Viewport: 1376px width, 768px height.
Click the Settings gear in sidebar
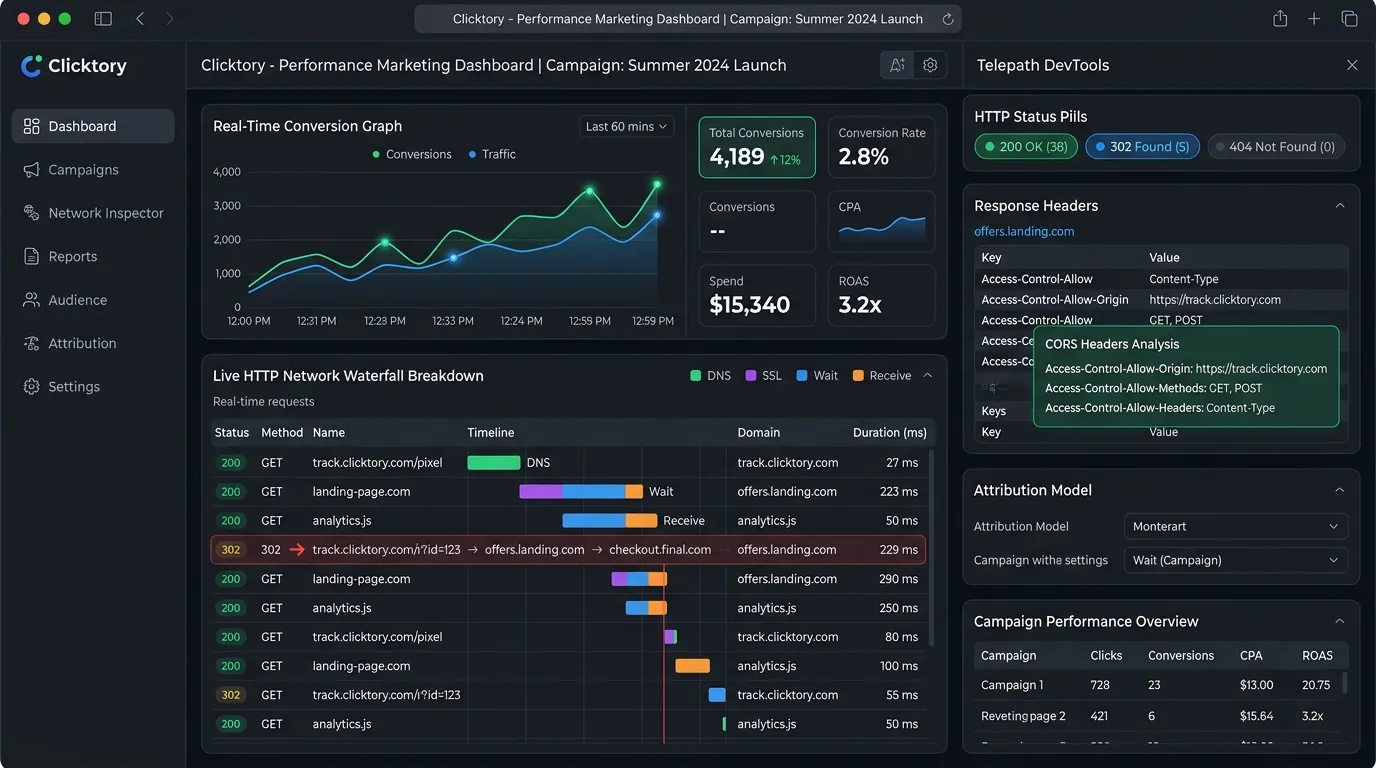pos(31,387)
